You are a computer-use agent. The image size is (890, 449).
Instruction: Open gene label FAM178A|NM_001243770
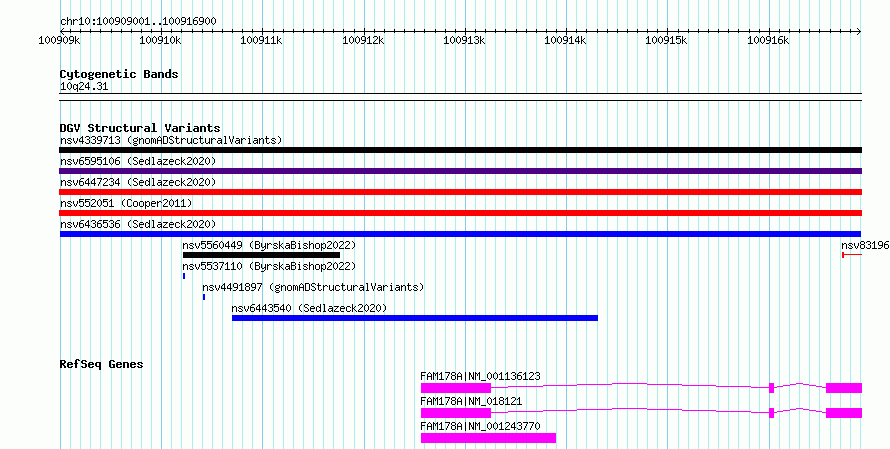point(480,426)
